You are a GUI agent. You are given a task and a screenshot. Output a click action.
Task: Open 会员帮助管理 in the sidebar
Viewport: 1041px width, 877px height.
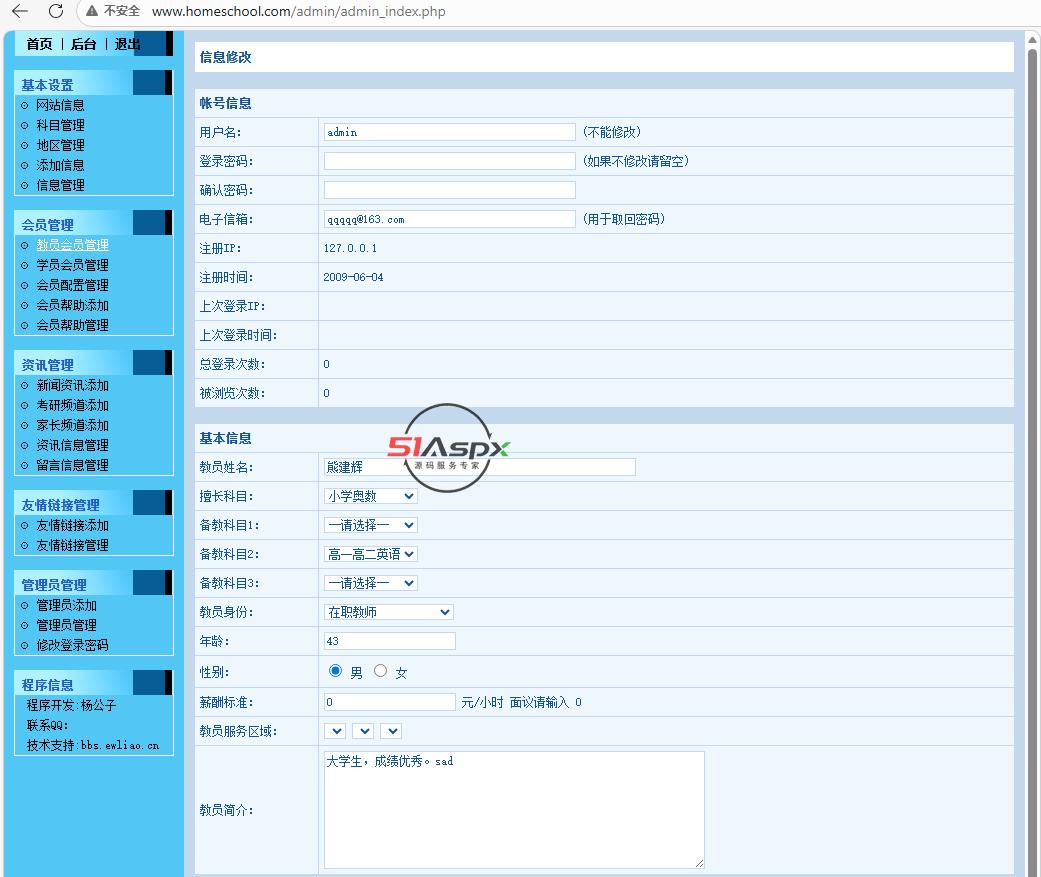72,325
